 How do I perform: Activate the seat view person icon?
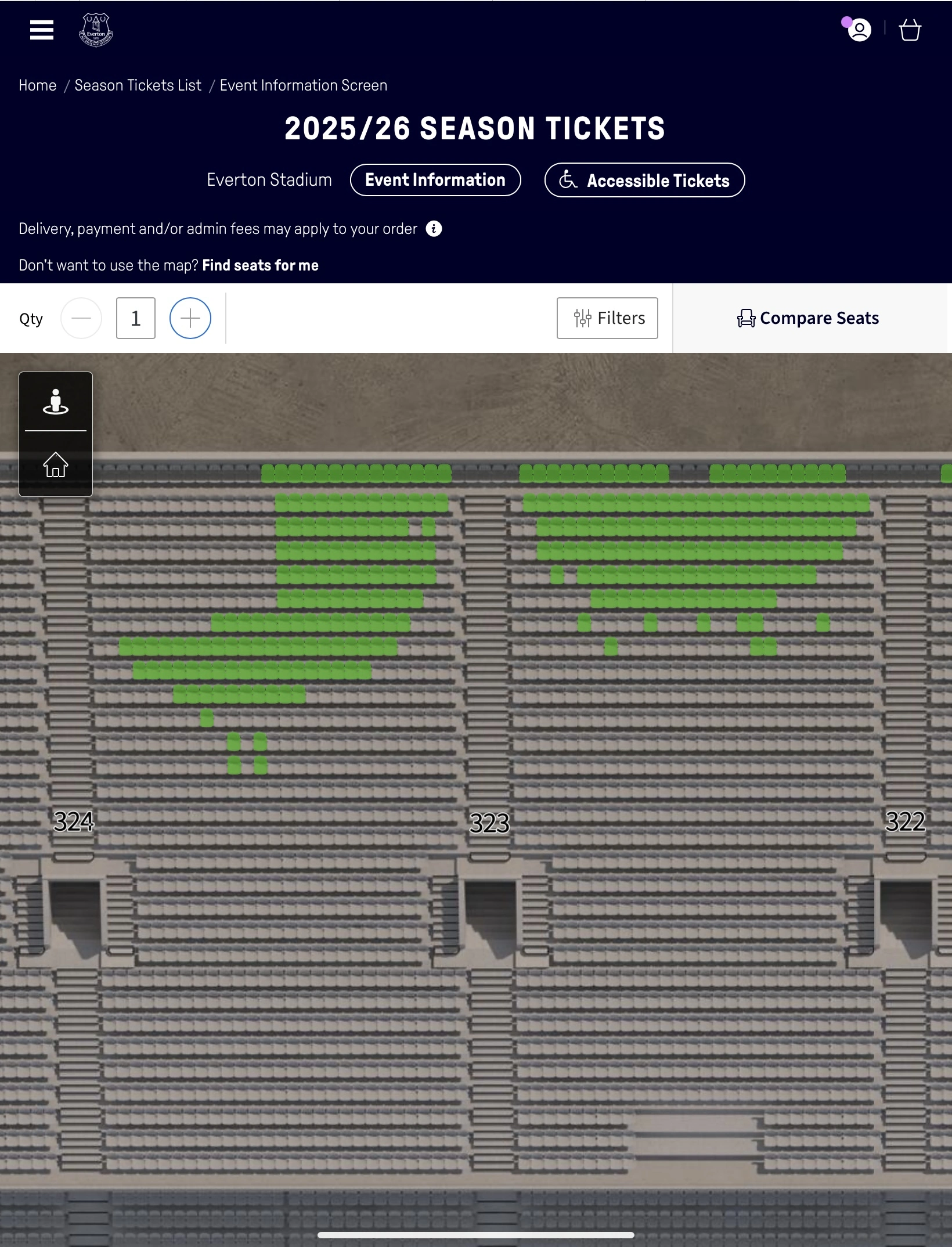click(x=56, y=402)
